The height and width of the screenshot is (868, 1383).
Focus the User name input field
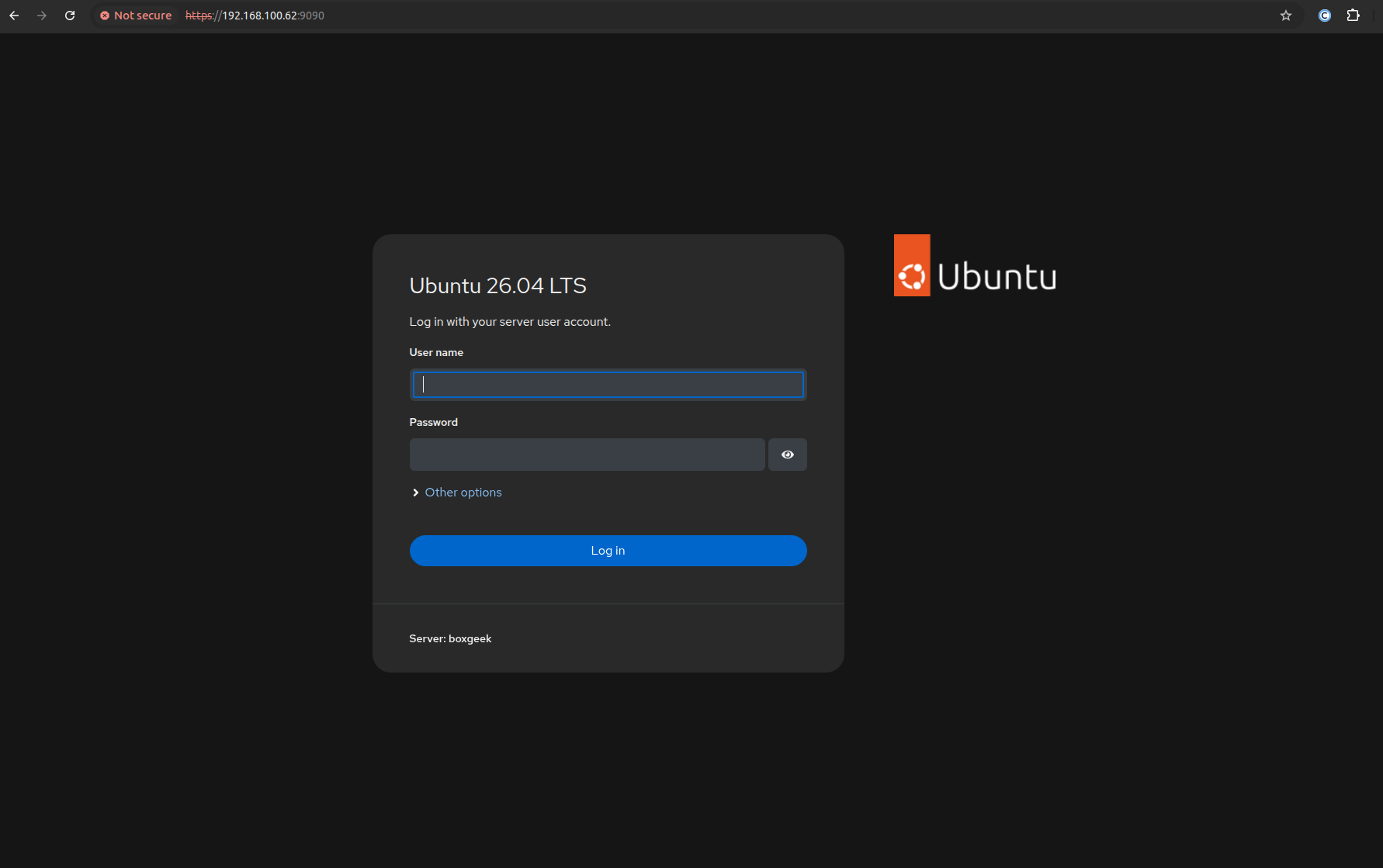click(x=608, y=385)
